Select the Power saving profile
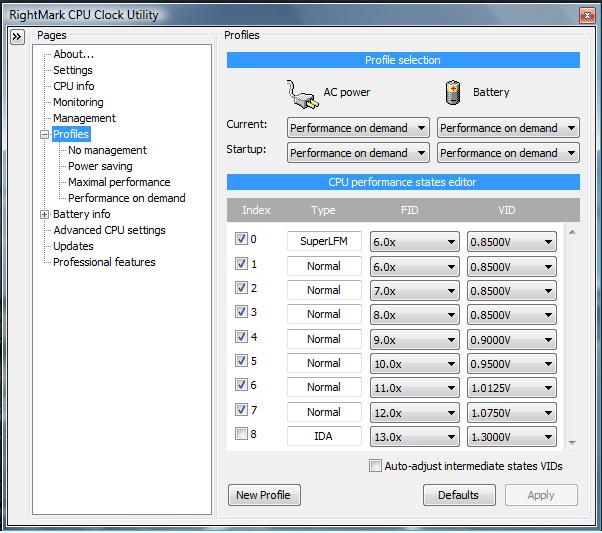Viewport: 602px width, 533px height. (x=100, y=166)
